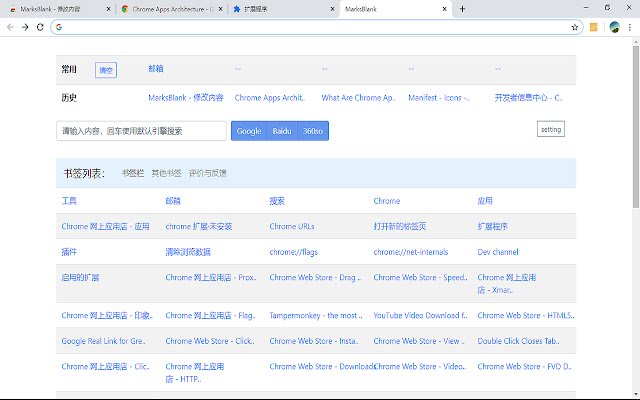640x400 pixels.
Task: Open the yellow extension icon in toolbar
Action: tap(593, 27)
